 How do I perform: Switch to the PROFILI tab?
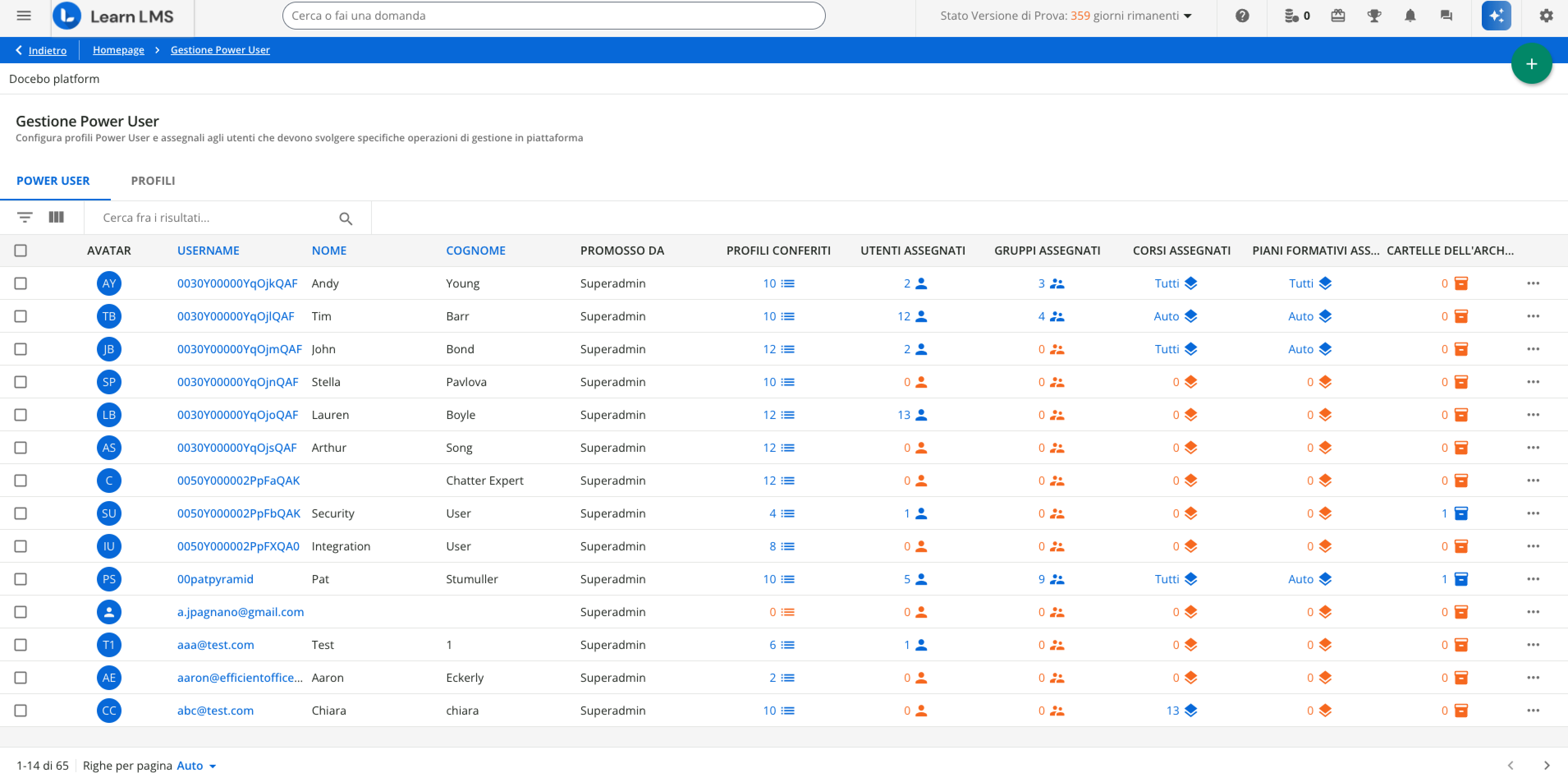tap(153, 181)
